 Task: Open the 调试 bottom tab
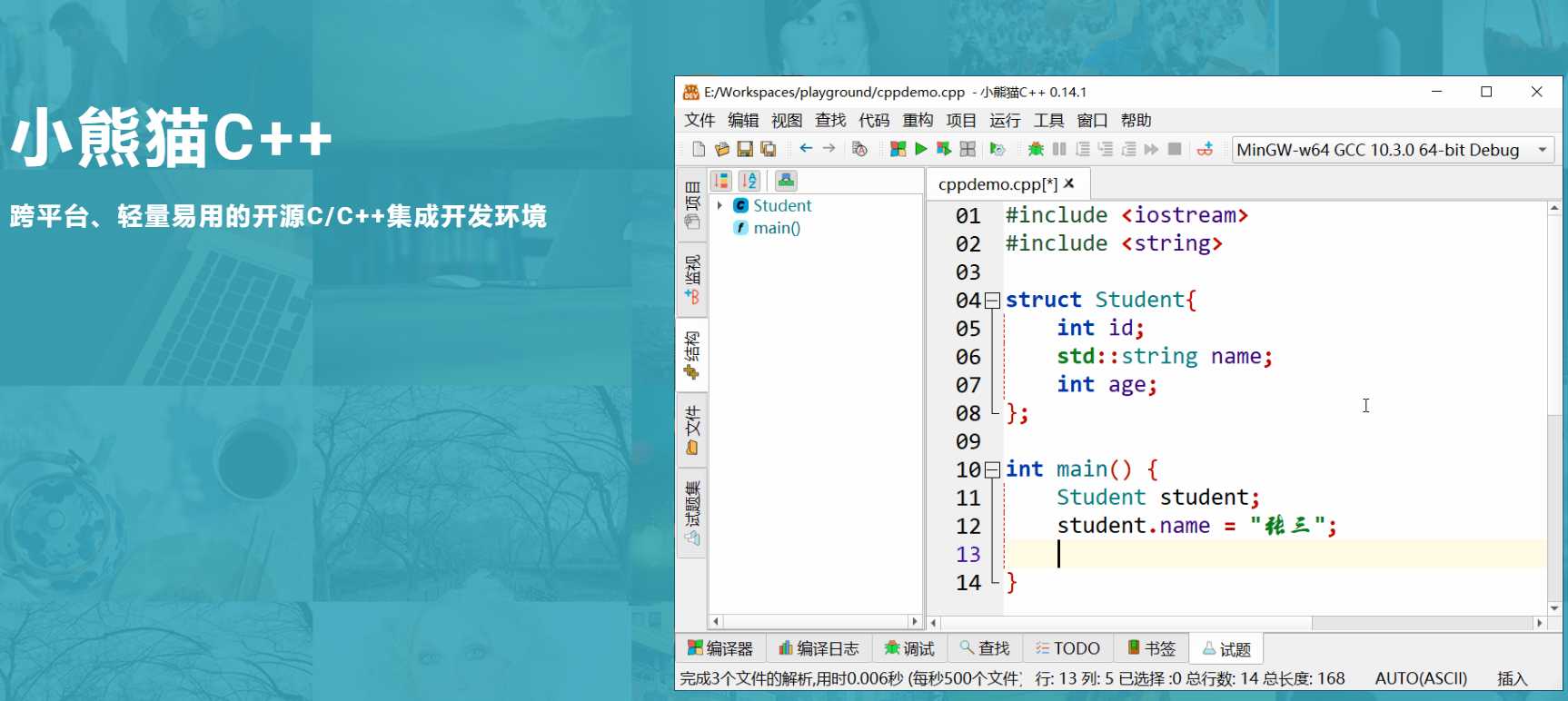point(909,648)
